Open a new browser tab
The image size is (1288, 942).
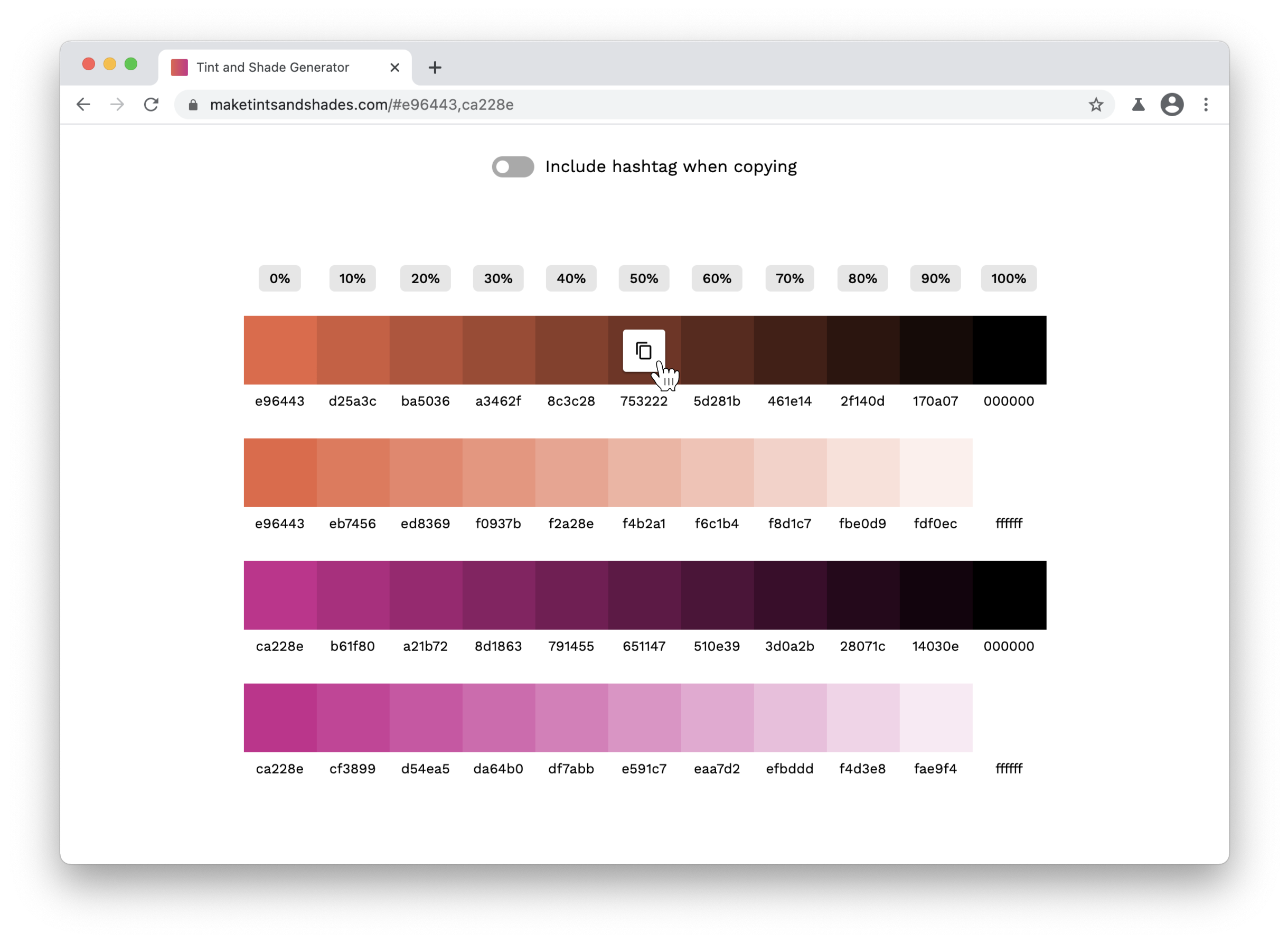435,68
